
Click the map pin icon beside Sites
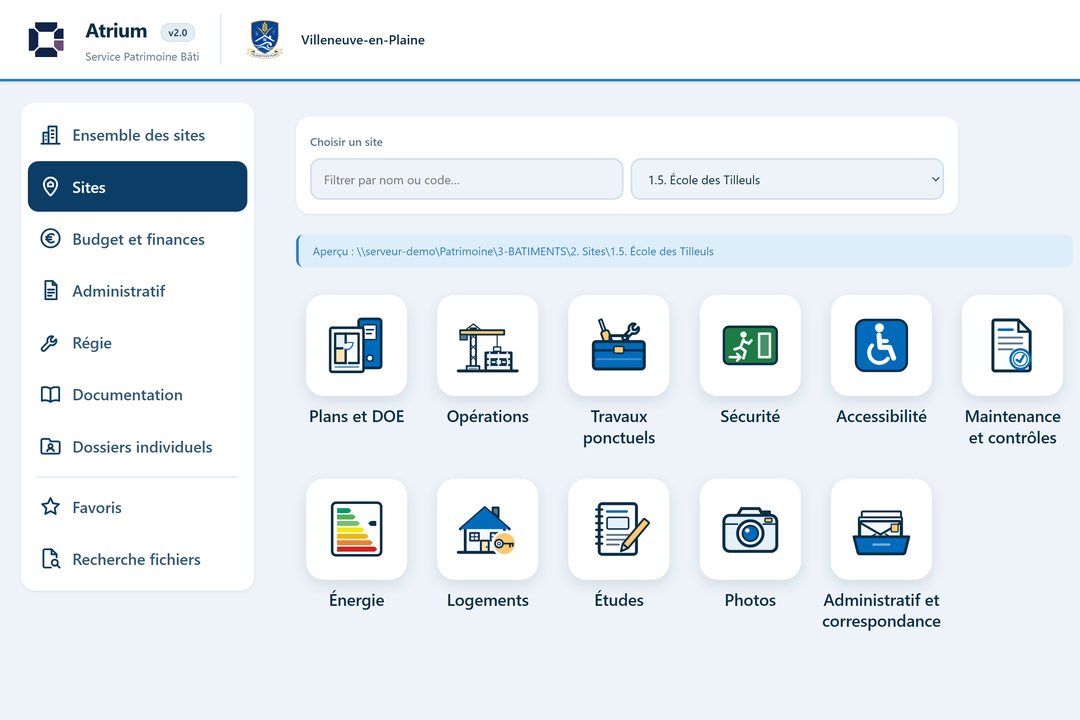pyautogui.click(x=50, y=187)
